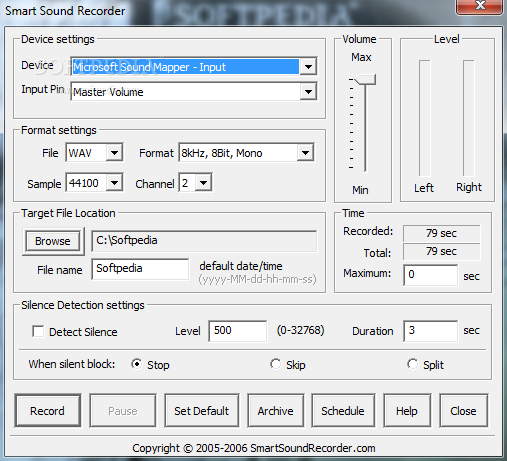Open the File type WAV dropdown
This screenshot has height=461, width=507.
pyautogui.click(x=114, y=153)
